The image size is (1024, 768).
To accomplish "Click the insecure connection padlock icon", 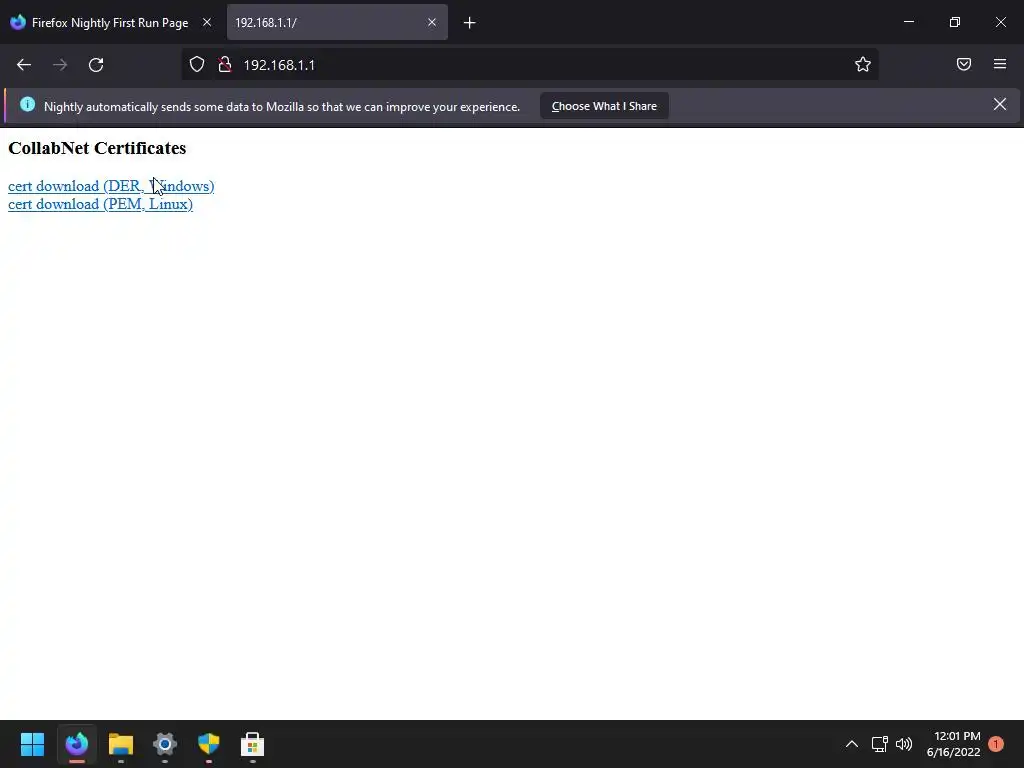I will (x=225, y=65).
